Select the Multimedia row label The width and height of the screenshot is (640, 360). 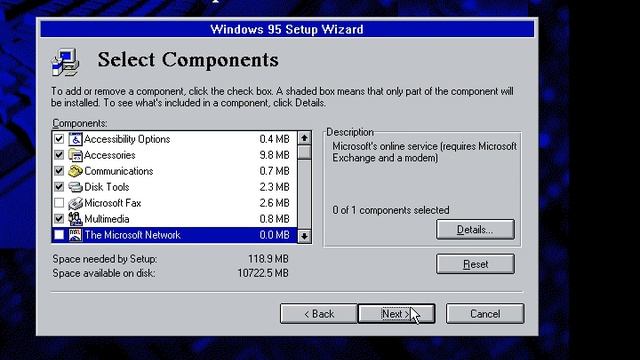[x=107, y=219]
